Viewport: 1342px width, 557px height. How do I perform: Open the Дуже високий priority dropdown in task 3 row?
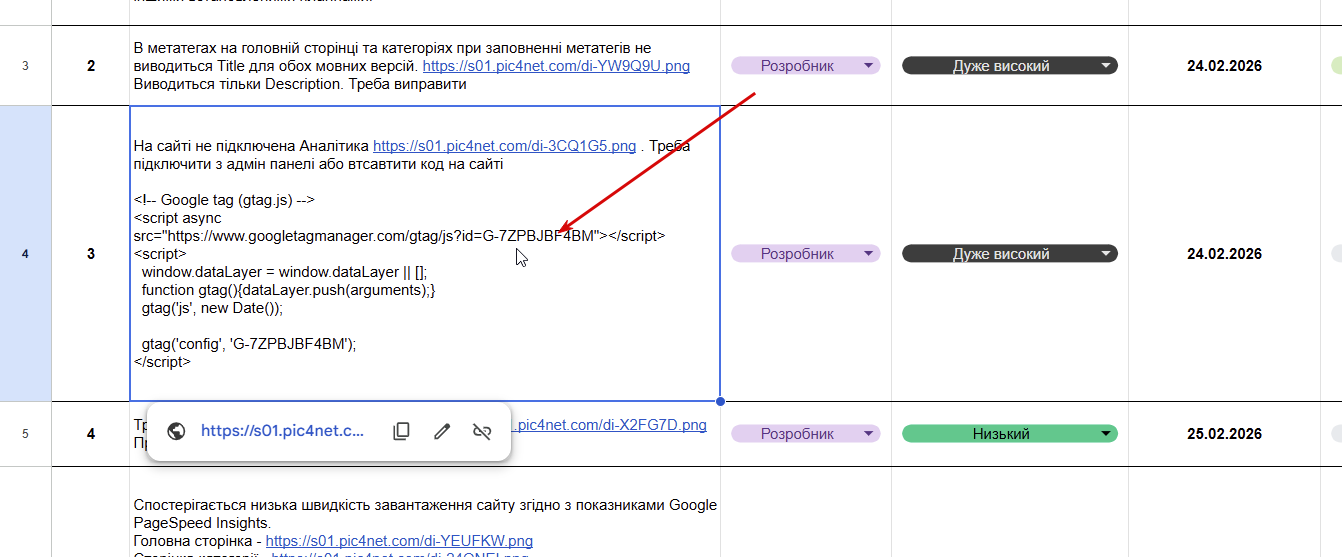(x=1009, y=254)
